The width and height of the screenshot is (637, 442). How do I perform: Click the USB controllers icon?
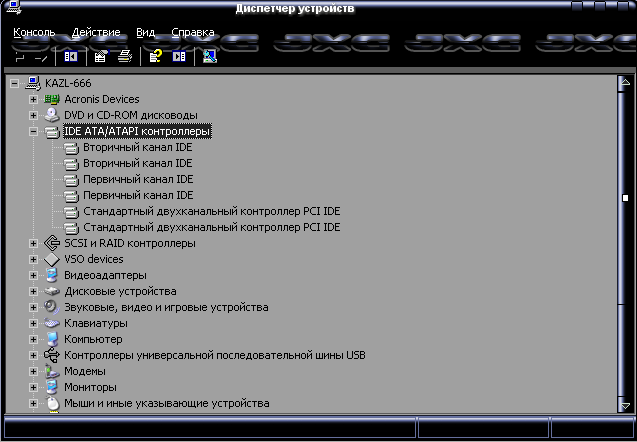[52, 355]
